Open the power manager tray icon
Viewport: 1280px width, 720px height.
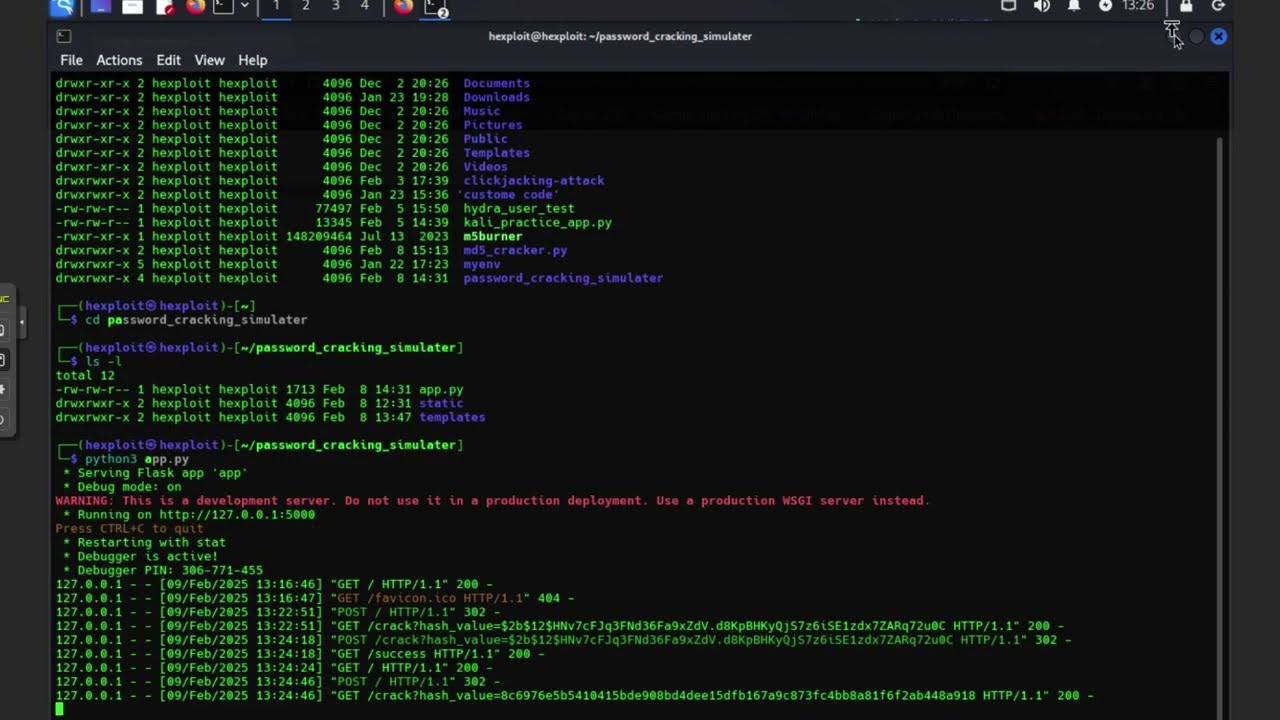pos(1105,6)
